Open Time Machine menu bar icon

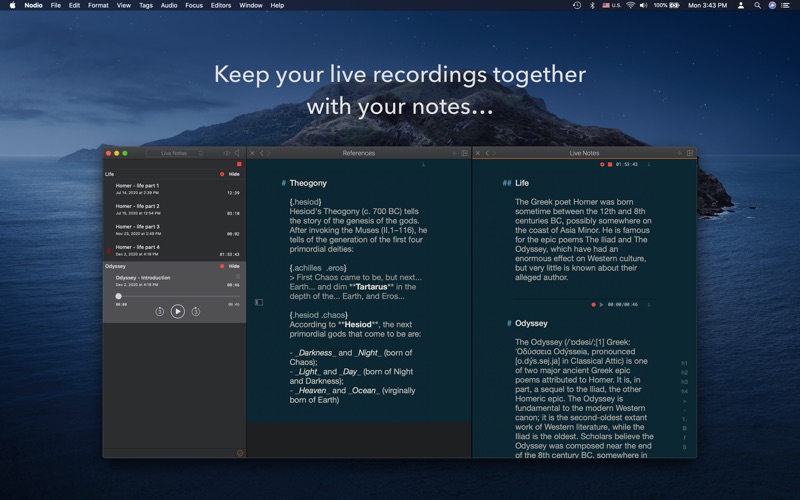(x=577, y=5)
